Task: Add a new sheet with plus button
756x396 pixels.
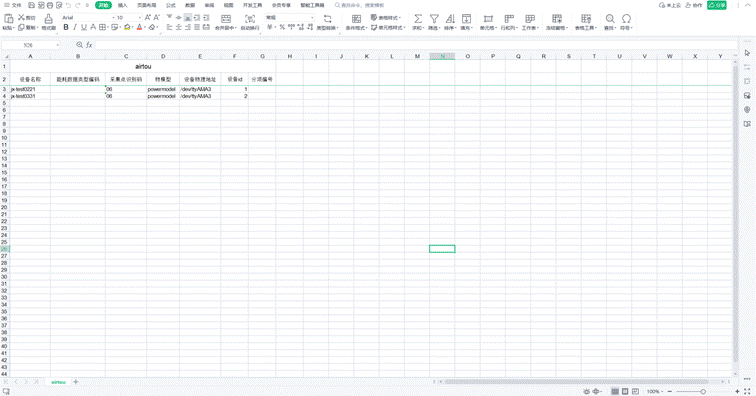Action: tap(76, 382)
